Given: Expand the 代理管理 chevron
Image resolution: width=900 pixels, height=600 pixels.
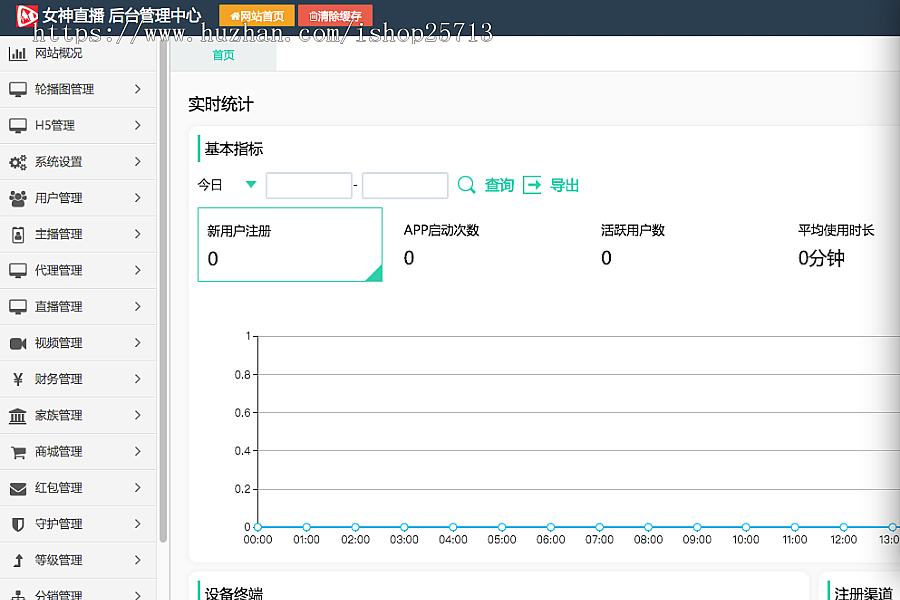Looking at the screenshot, I should (x=138, y=270).
